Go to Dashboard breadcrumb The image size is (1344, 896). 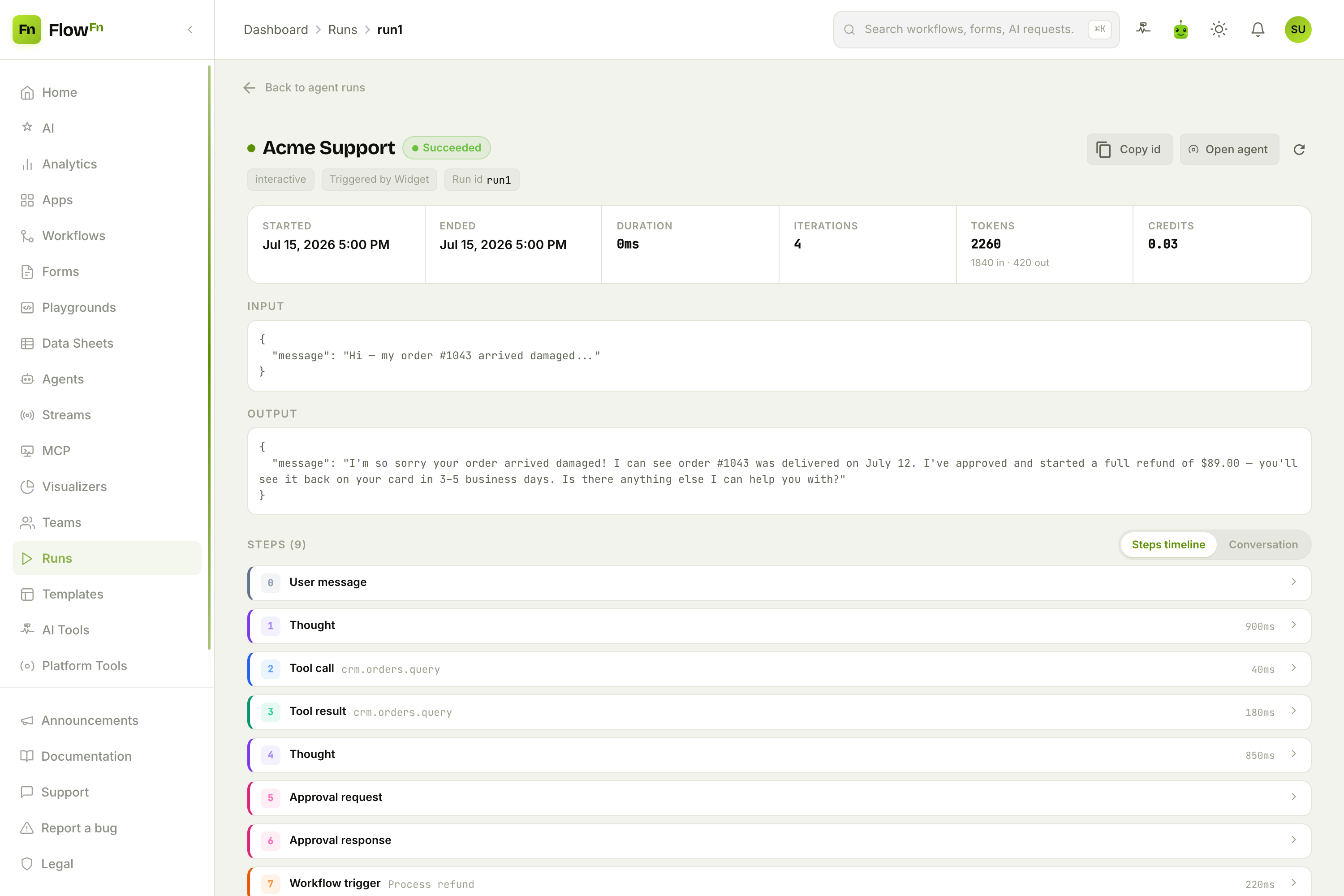pyautogui.click(x=276, y=30)
